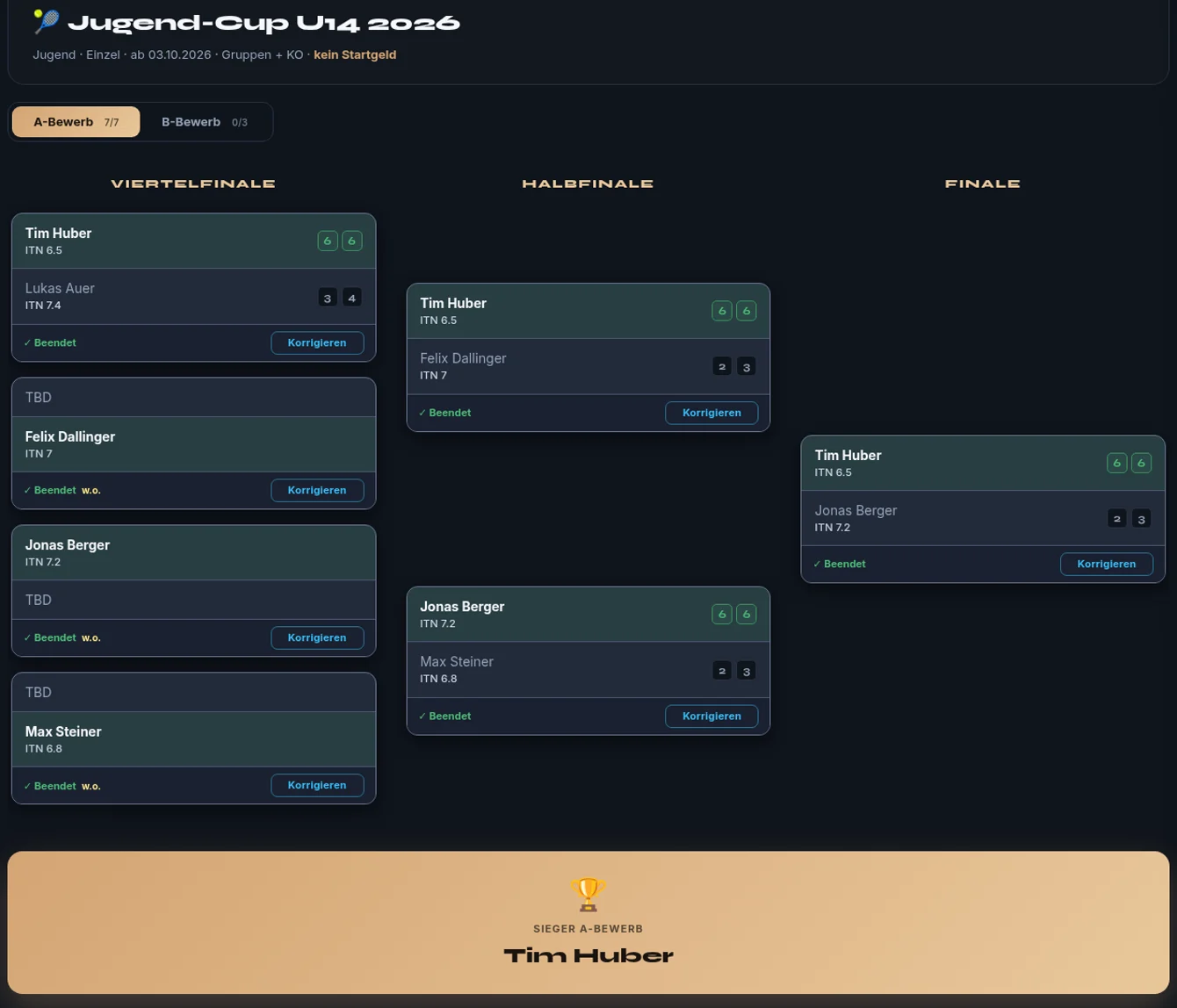Correct the Huber vs Dallinger semifinal result
1177x1008 pixels.
pos(711,413)
